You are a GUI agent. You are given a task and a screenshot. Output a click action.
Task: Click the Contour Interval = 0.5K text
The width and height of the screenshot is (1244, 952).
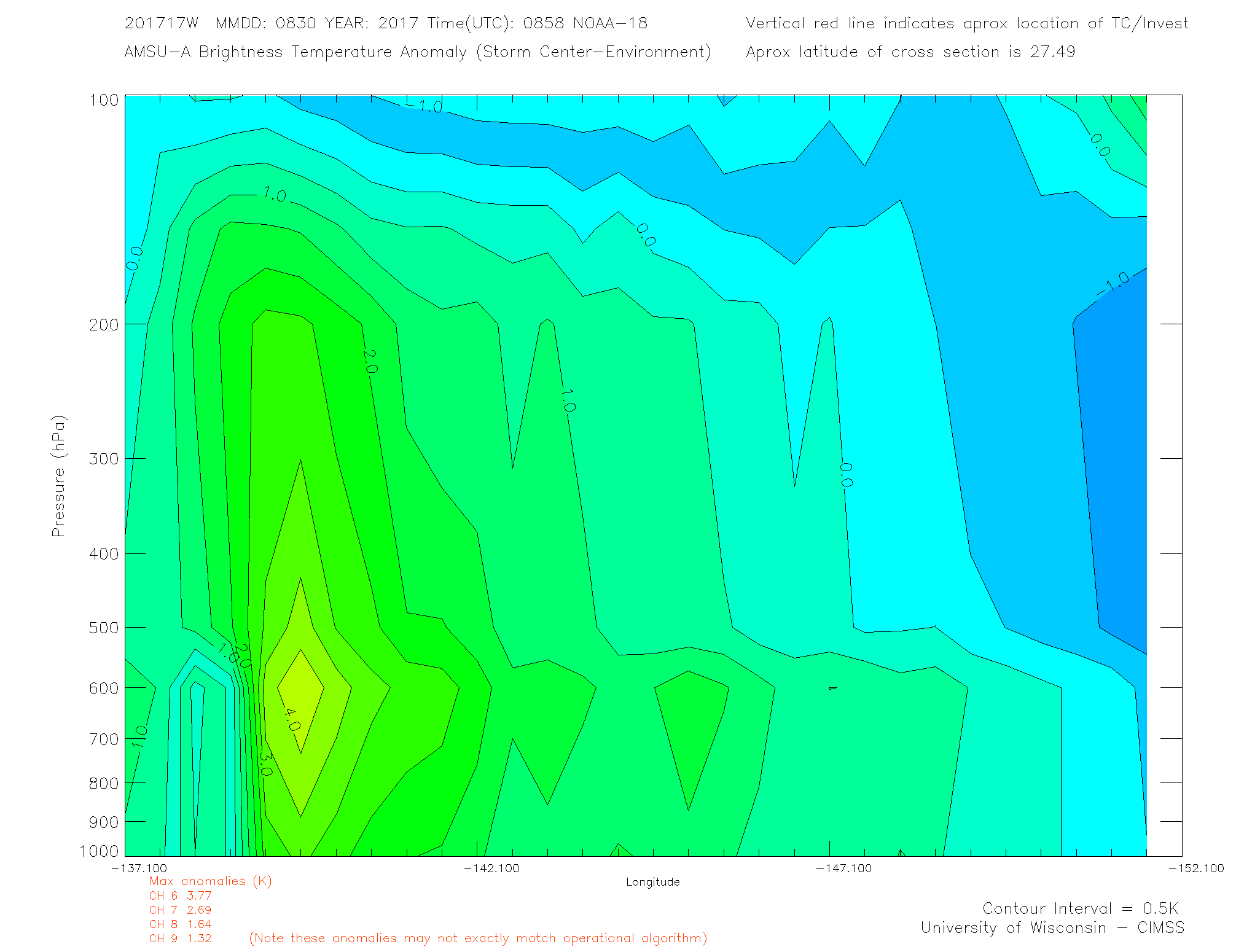click(1080, 908)
